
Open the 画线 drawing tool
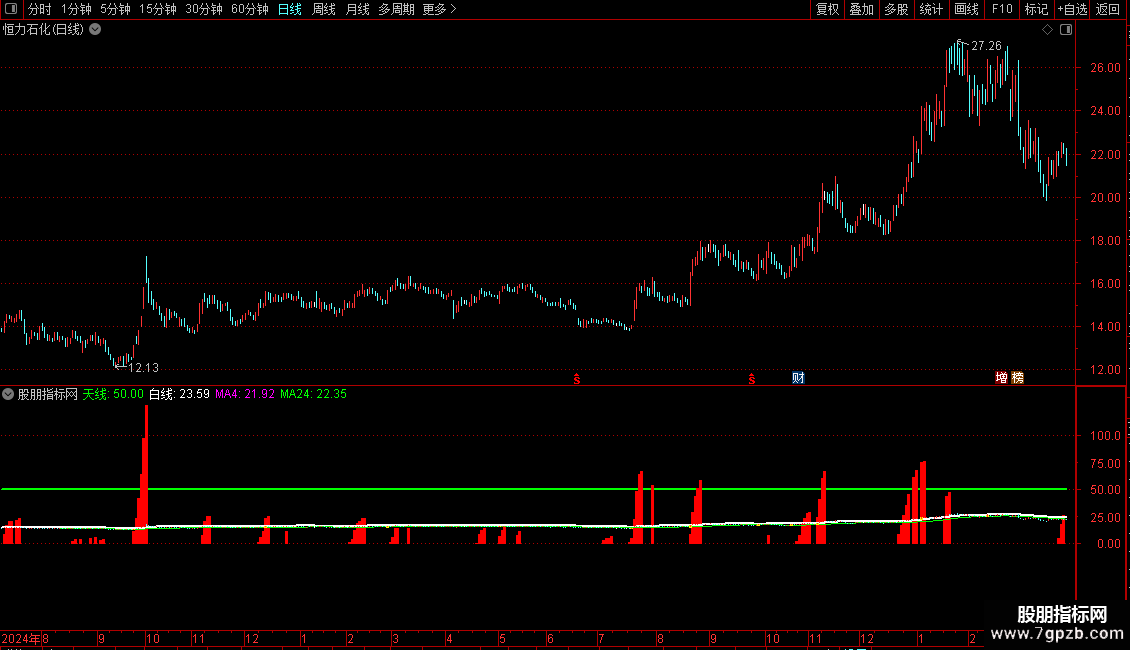coord(966,9)
